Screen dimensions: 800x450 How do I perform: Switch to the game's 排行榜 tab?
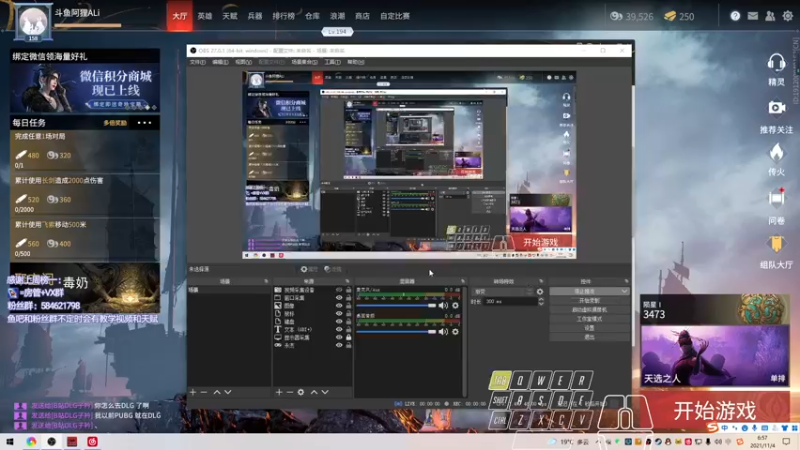pyautogui.click(x=283, y=16)
